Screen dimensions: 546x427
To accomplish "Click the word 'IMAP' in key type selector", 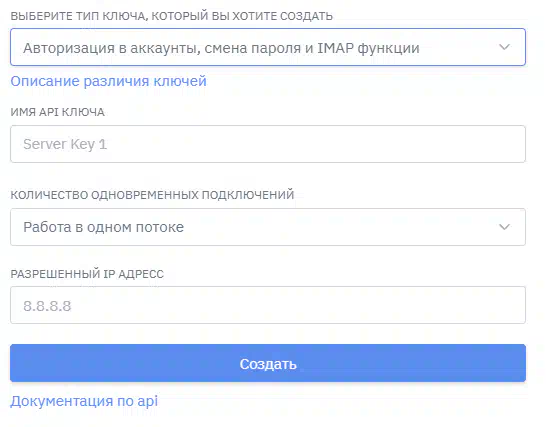I will click(335, 48).
